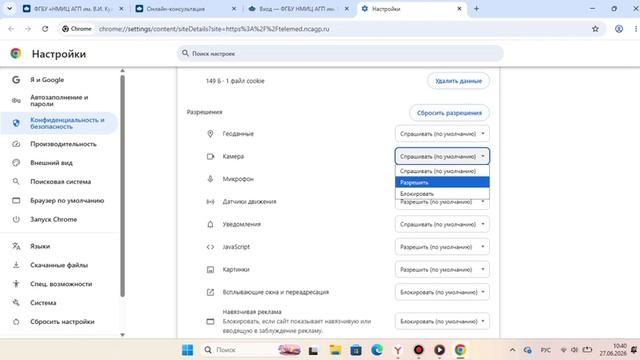Open the tab search chevron button
Viewport: 640px width, 360px height.
point(9,9)
